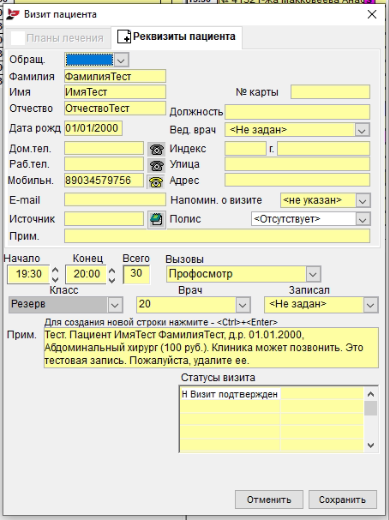
Task: Click the city field after г.
Action: tap(324, 149)
